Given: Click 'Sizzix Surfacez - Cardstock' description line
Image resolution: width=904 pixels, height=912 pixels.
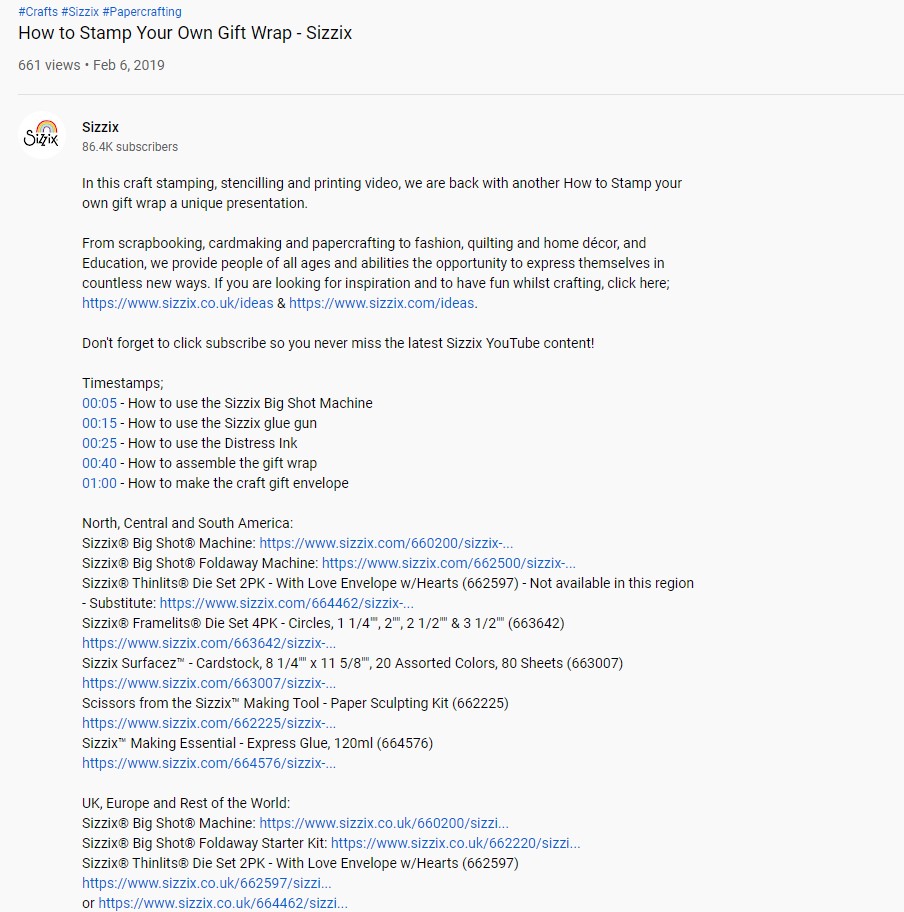Looking at the screenshot, I should click(x=353, y=663).
